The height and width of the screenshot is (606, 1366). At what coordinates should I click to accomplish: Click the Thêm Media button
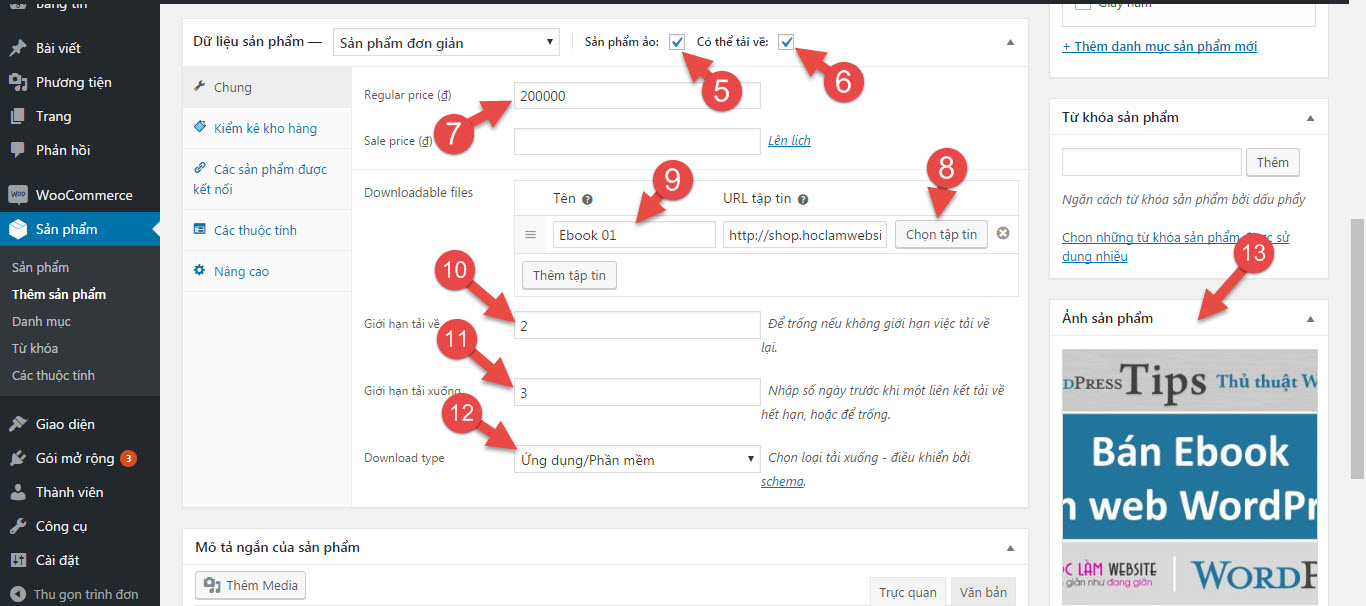tap(250, 585)
